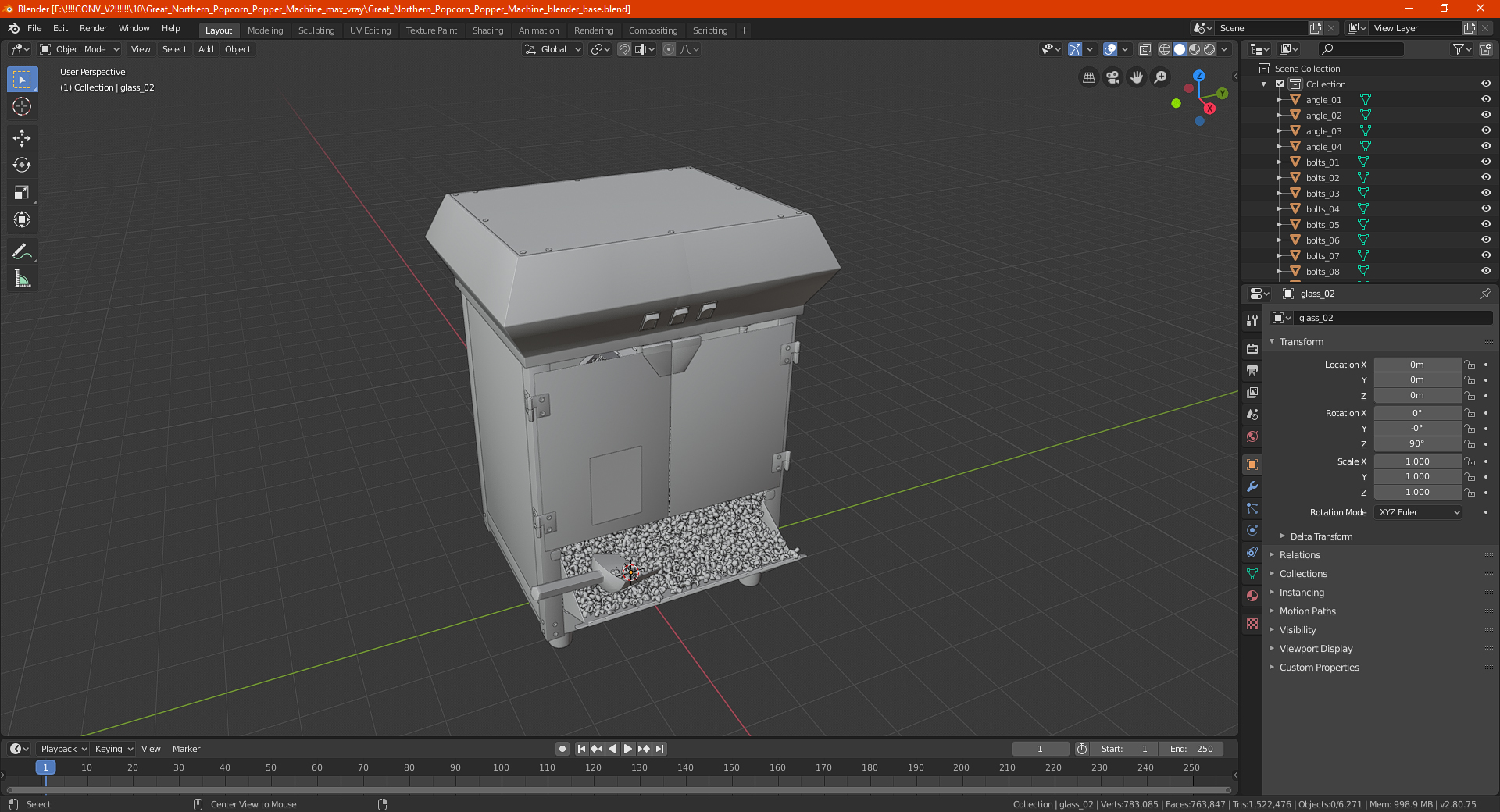1500x812 pixels.
Task: Click the Location Z value field
Action: 1417,396
